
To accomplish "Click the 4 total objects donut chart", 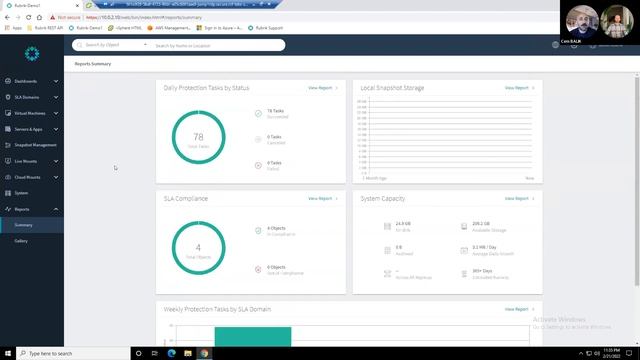I will 198,248.
